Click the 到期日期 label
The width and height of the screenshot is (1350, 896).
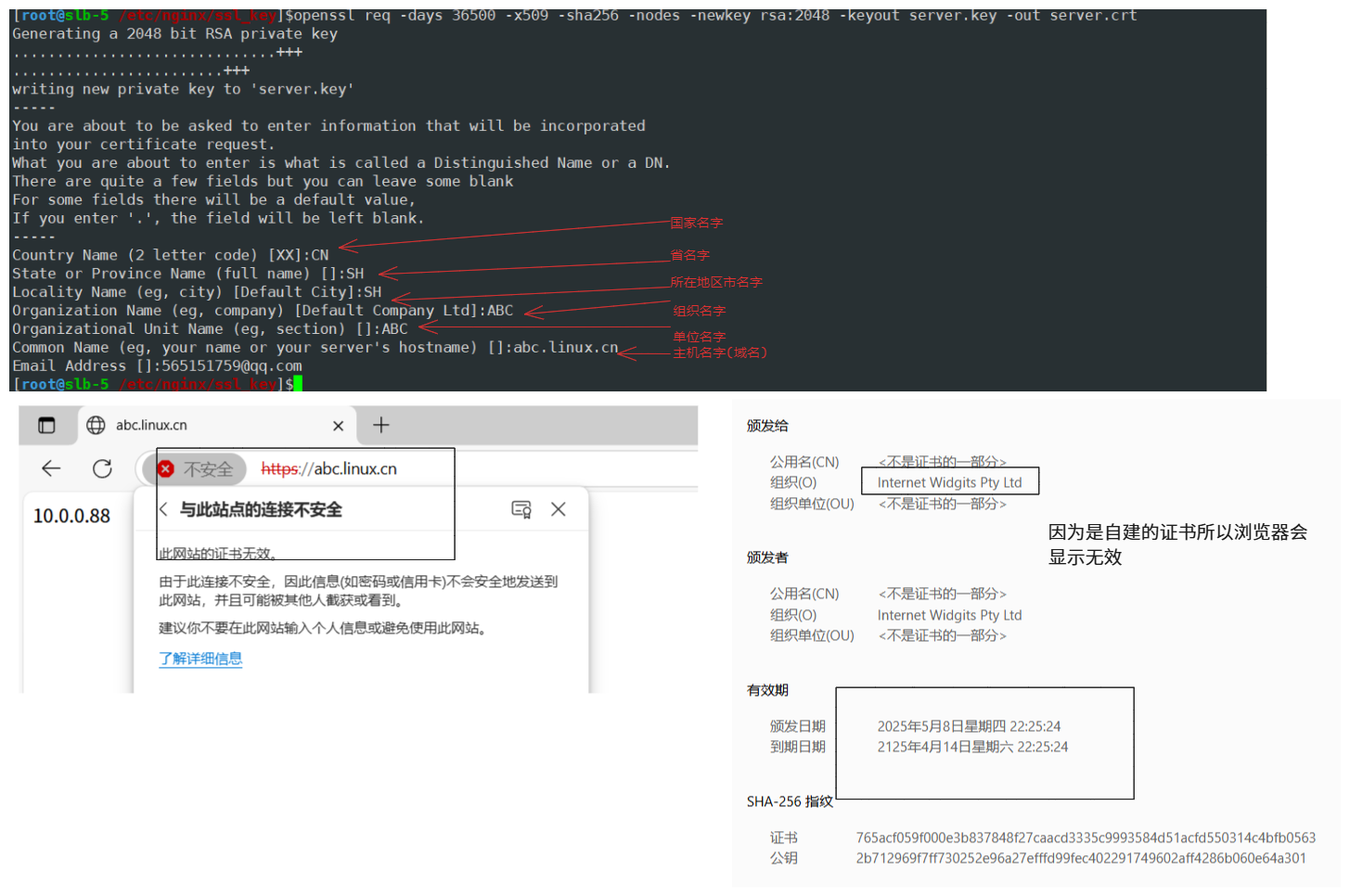click(797, 747)
